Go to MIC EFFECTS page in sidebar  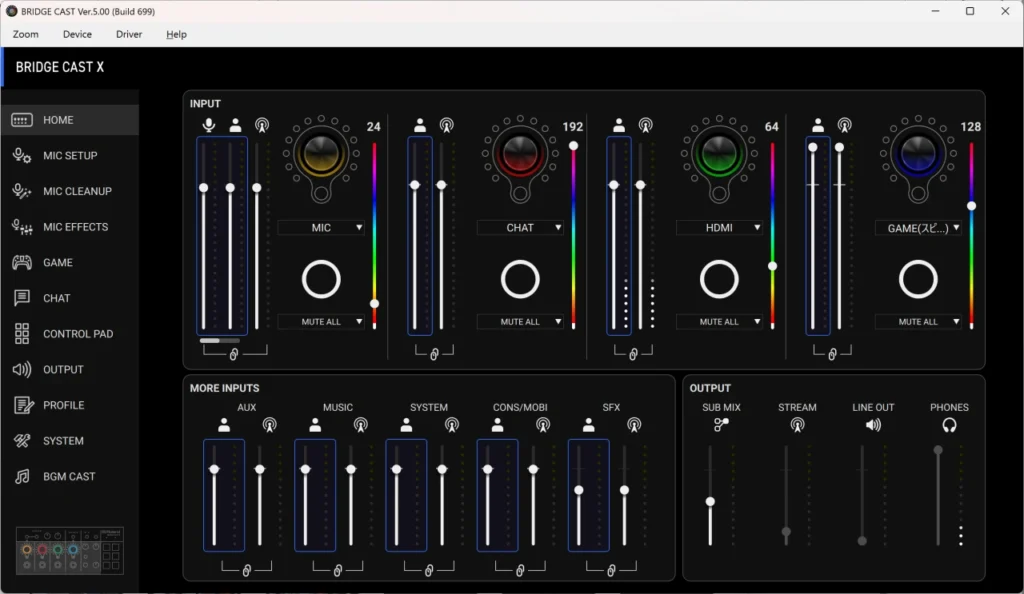tap(75, 227)
